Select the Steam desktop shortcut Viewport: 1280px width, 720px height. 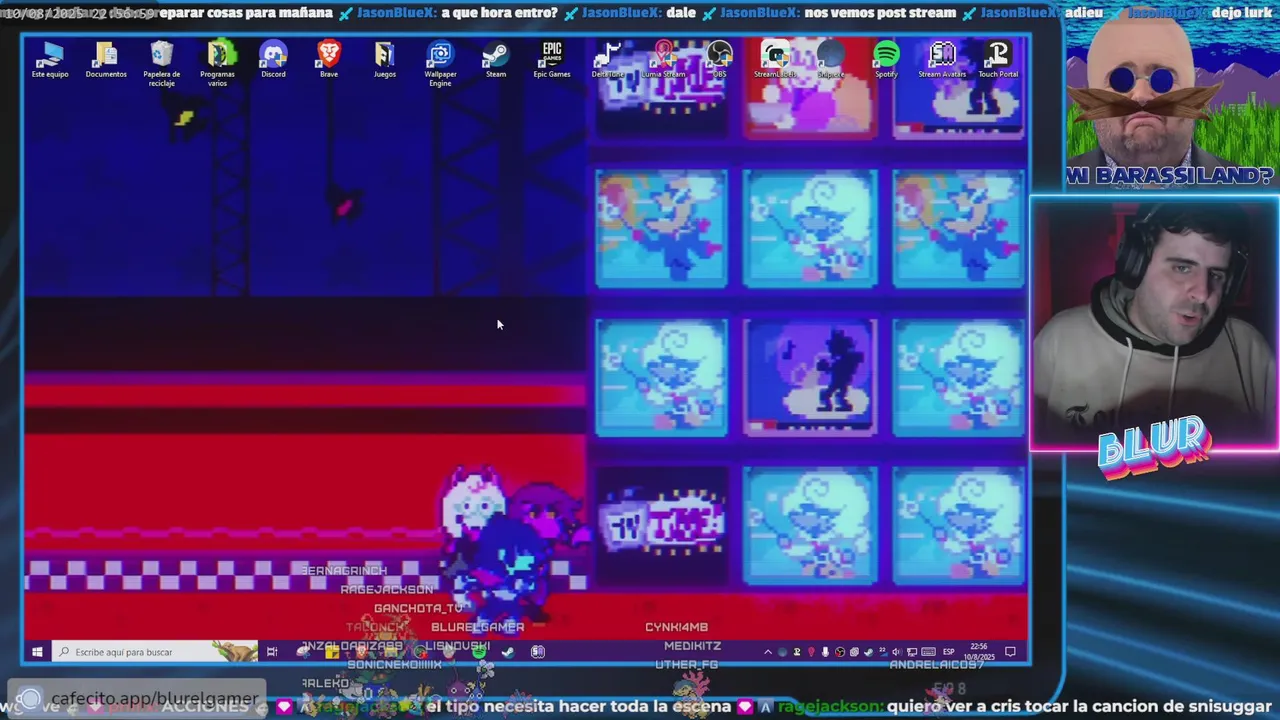(x=496, y=60)
